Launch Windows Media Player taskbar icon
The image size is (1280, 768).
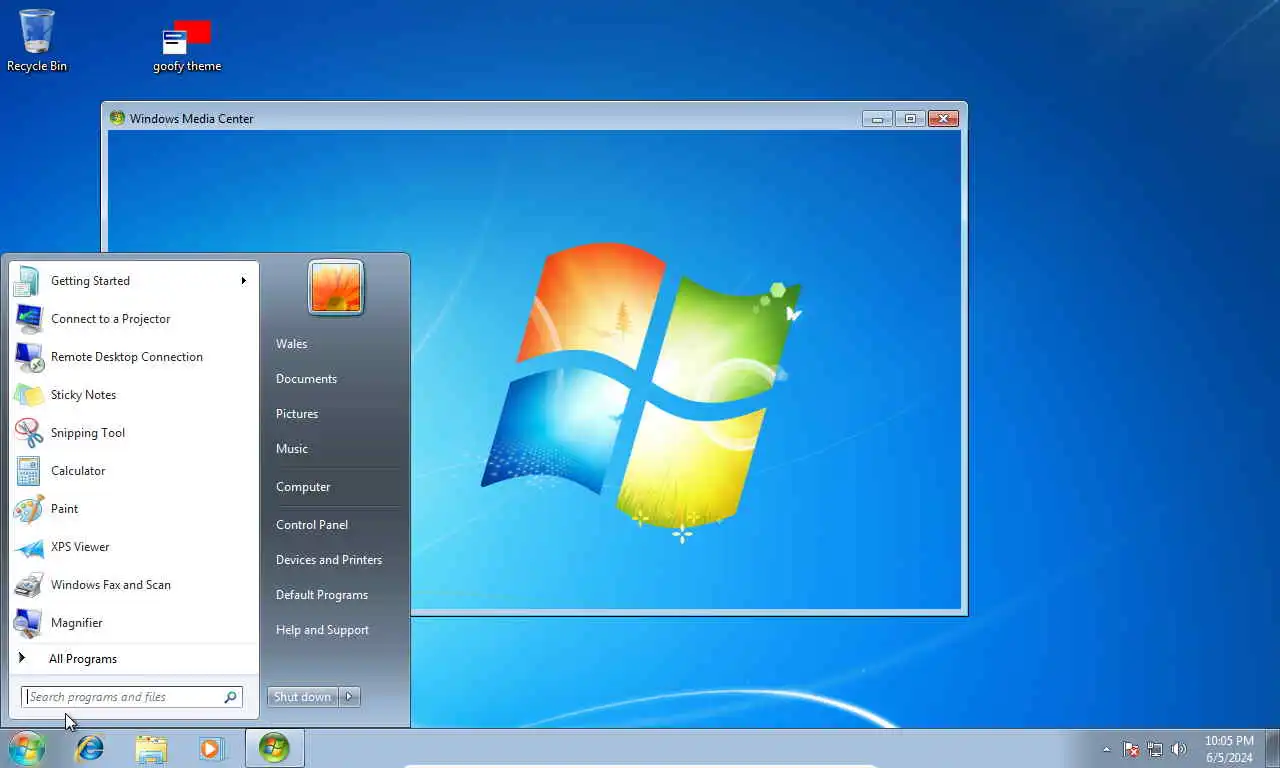pyautogui.click(x=211, y=748)
